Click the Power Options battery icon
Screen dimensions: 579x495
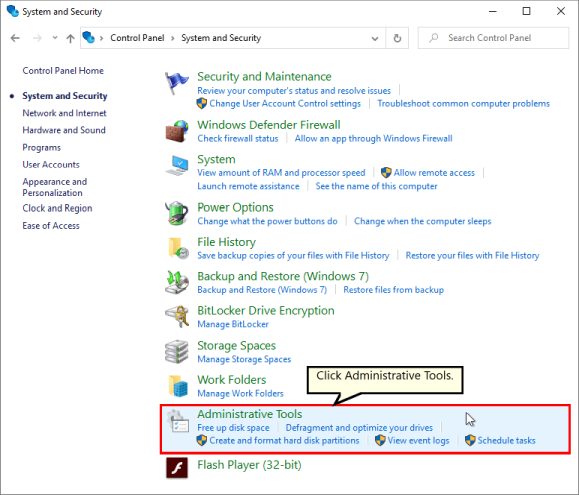177,213
